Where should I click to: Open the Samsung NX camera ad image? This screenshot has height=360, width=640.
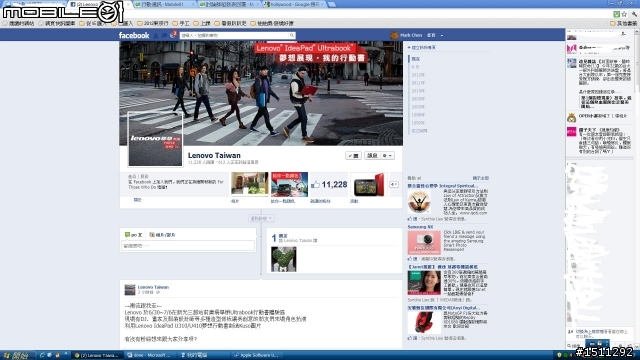click(x=424, y=242)
